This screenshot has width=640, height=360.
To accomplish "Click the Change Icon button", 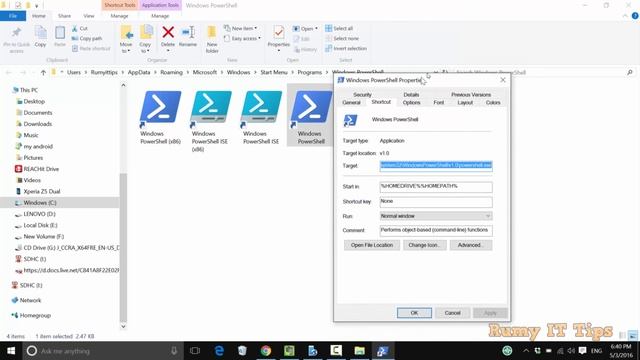I will pyautogui.click(x=424, y=245).
